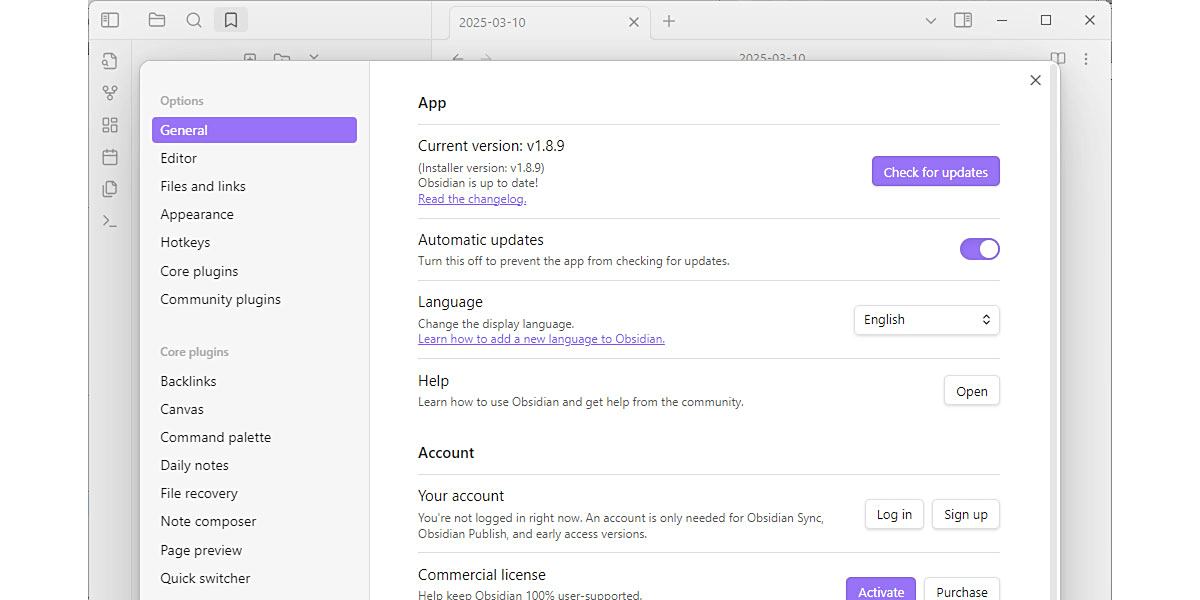
Task: Open today's daily note calendar icon
Action: coord(110,157)
